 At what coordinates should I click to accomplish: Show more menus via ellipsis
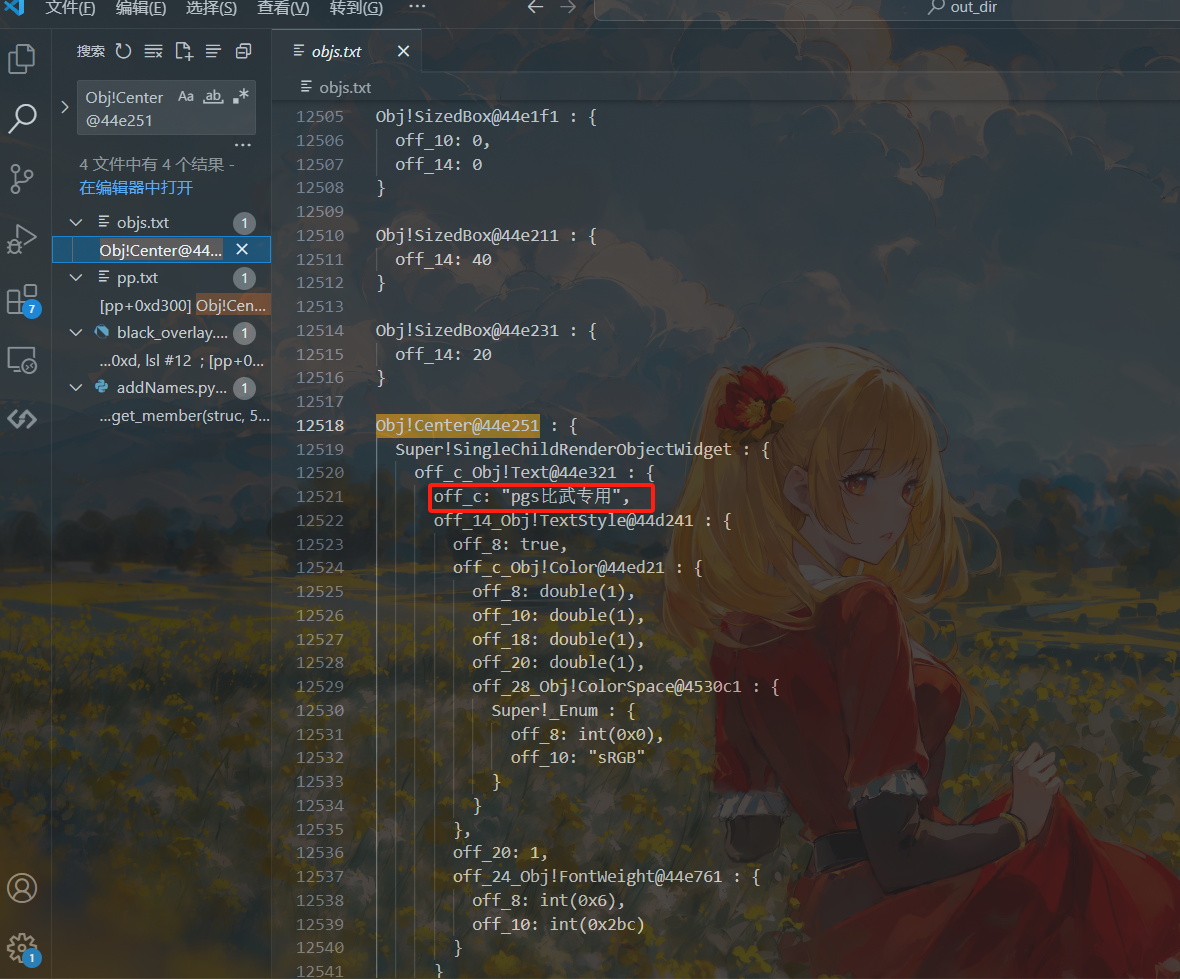[x=417, y=7]
